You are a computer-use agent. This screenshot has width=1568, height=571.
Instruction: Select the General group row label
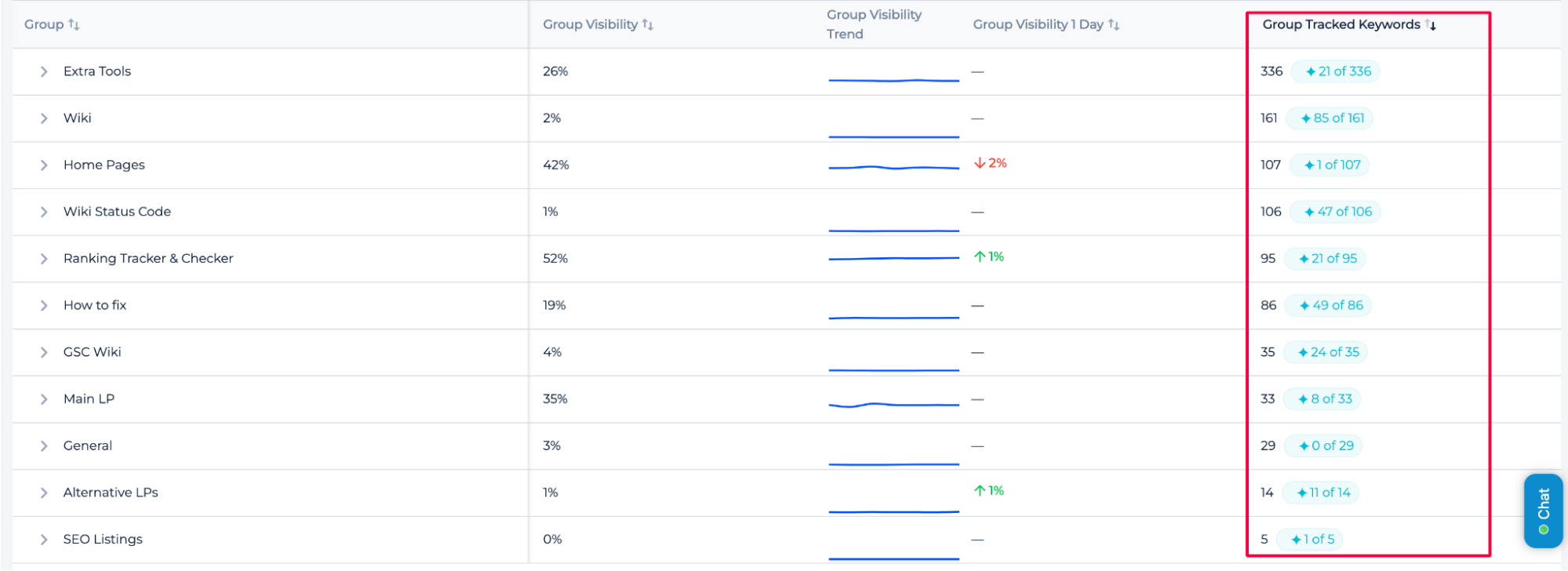click(88, 446)
